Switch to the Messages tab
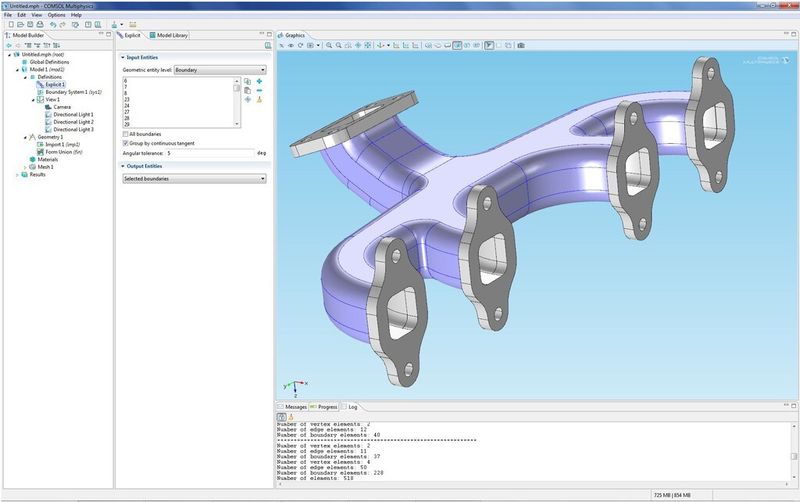 click(292, 407)
